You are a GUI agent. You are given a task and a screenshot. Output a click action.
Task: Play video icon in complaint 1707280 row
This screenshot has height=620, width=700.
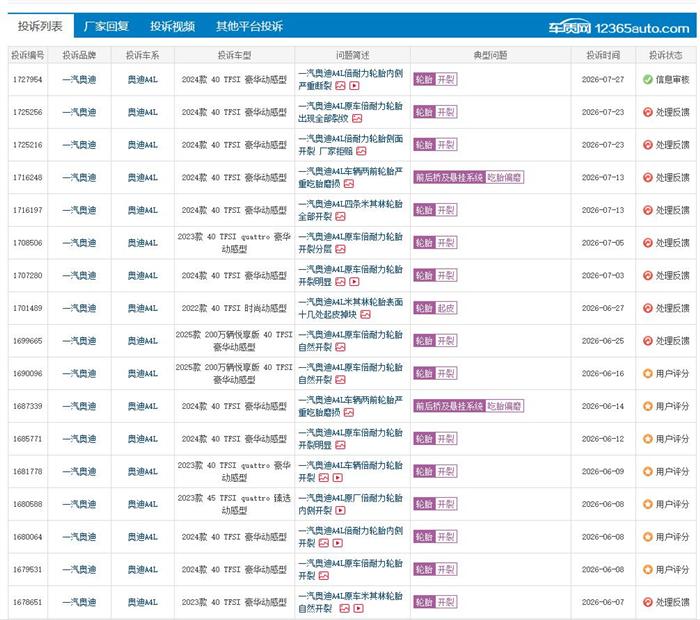click(x=354, y=282)
